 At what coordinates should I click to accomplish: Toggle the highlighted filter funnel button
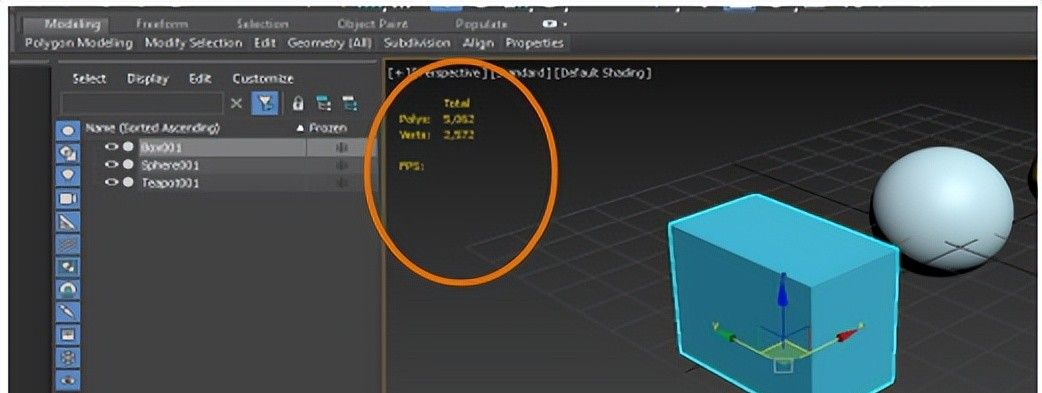[264, 103]
